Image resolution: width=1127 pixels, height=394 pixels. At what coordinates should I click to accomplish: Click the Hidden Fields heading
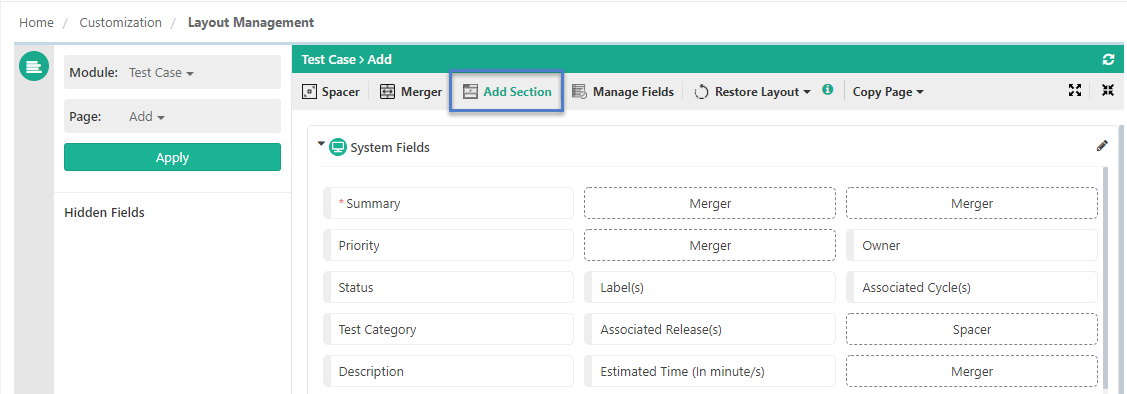[104, 212]
